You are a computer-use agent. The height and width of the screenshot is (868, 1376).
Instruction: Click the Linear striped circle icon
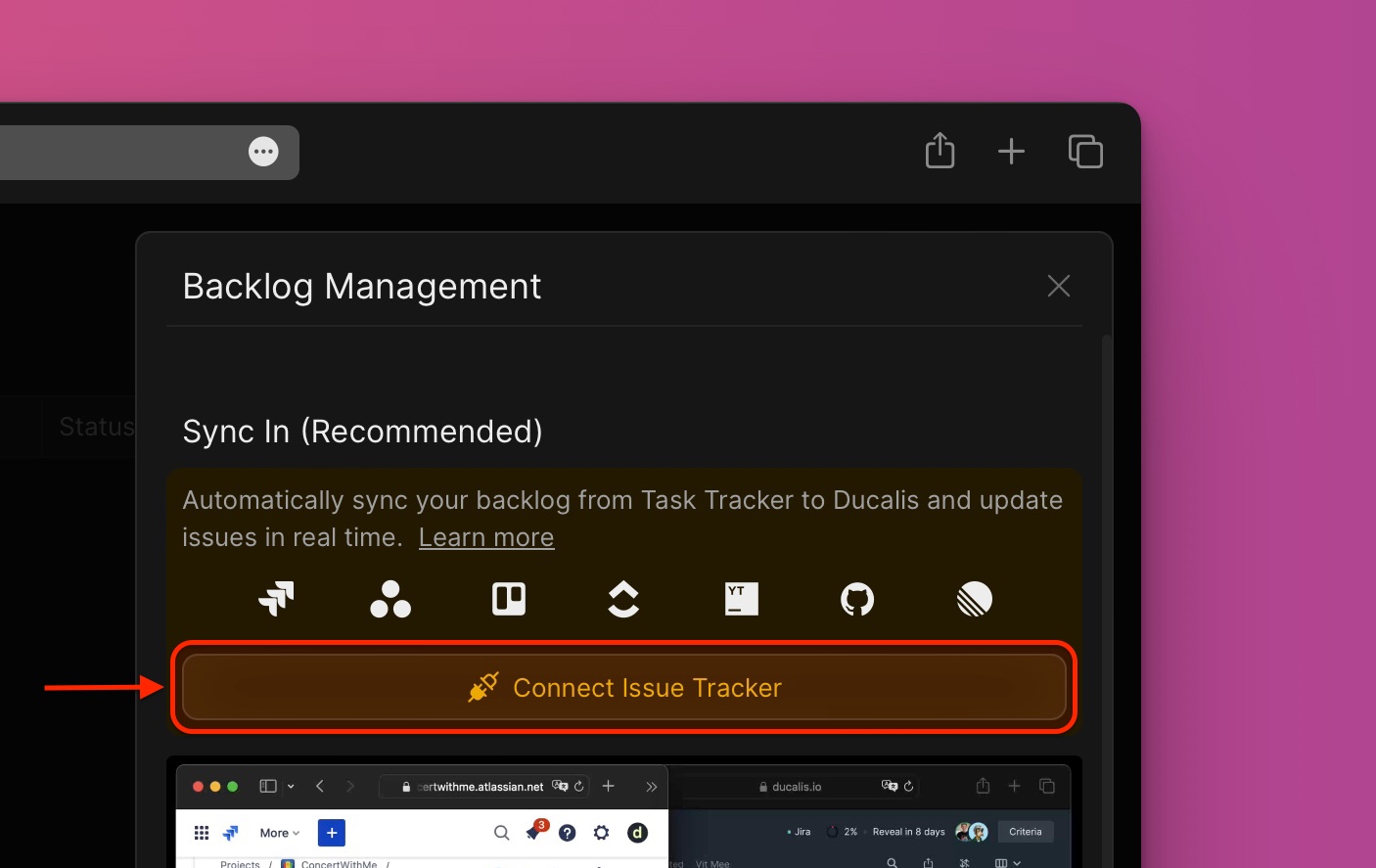point(975,599)
